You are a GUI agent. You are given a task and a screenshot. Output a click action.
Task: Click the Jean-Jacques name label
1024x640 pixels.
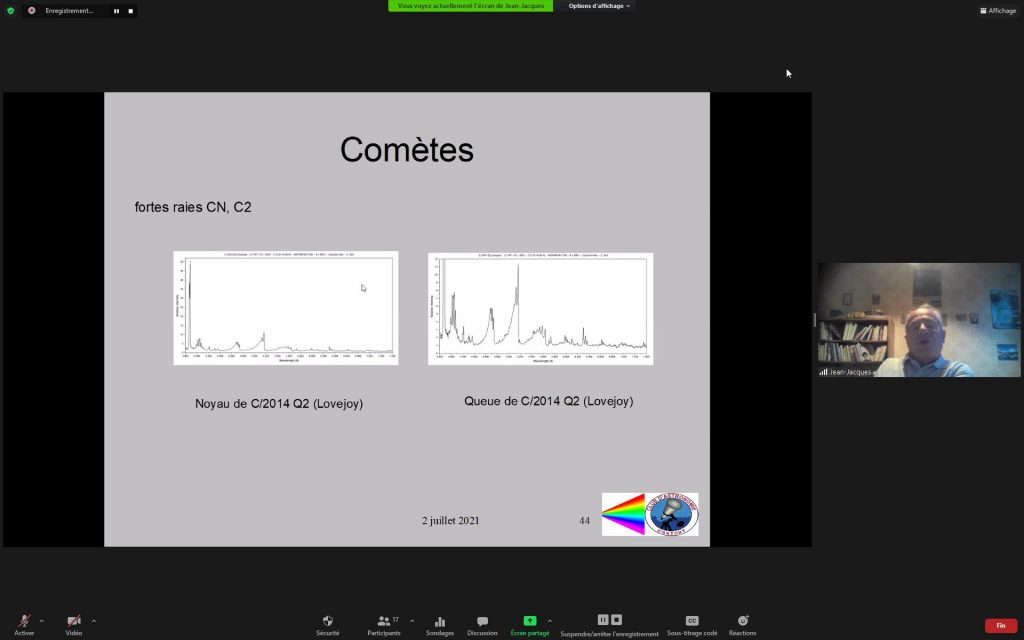850,372
